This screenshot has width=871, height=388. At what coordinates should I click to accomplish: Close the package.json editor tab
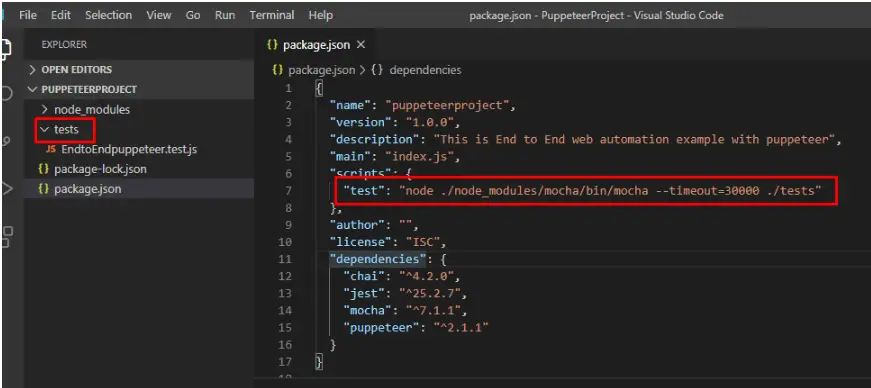point(361,45)
